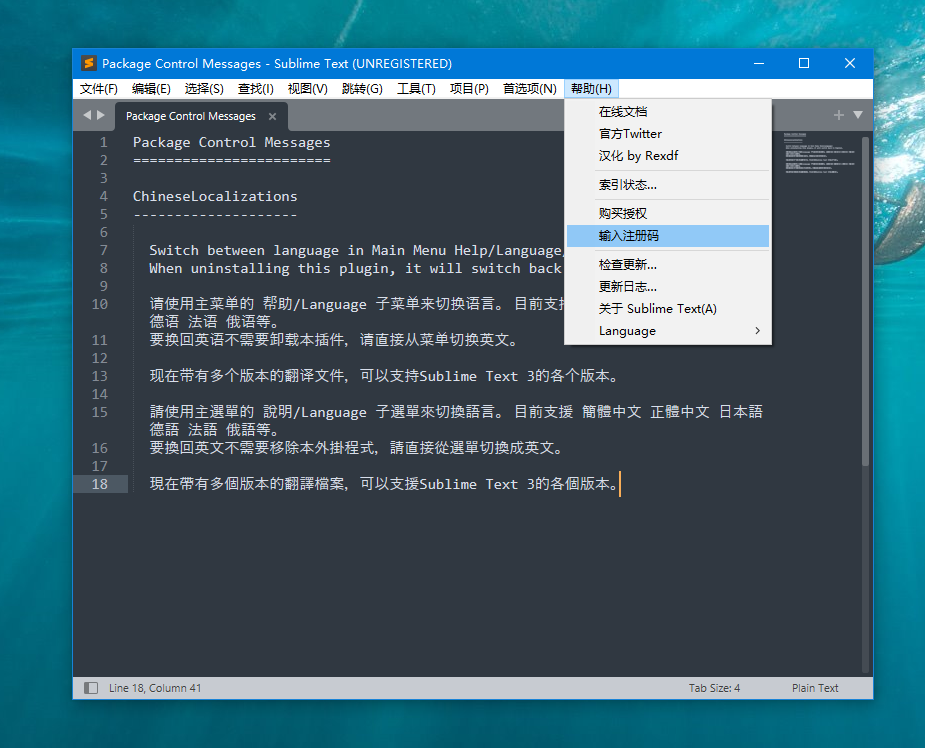Go to previous tab with left arrow
This screenshot has width=925, height=748.
(87, 115)
